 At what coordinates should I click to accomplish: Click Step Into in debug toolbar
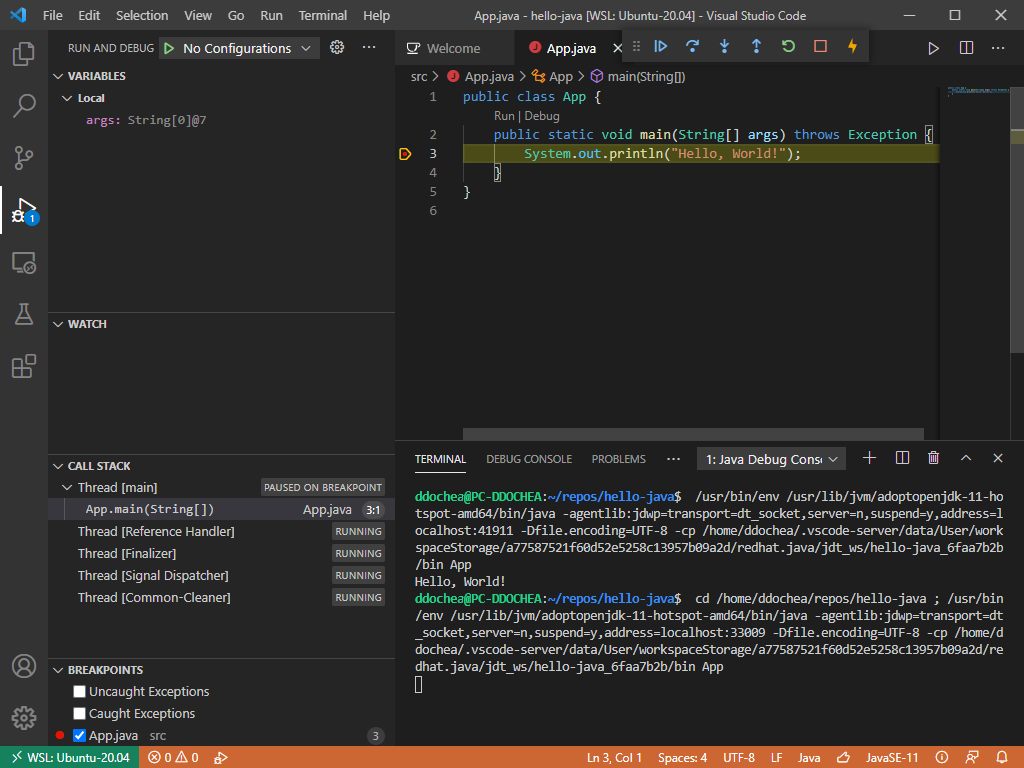724,46
